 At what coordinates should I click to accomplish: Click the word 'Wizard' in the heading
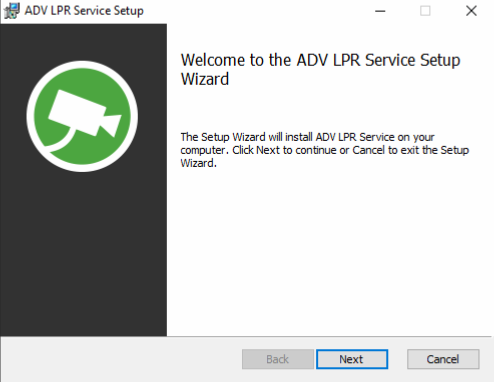pos(205,79)
